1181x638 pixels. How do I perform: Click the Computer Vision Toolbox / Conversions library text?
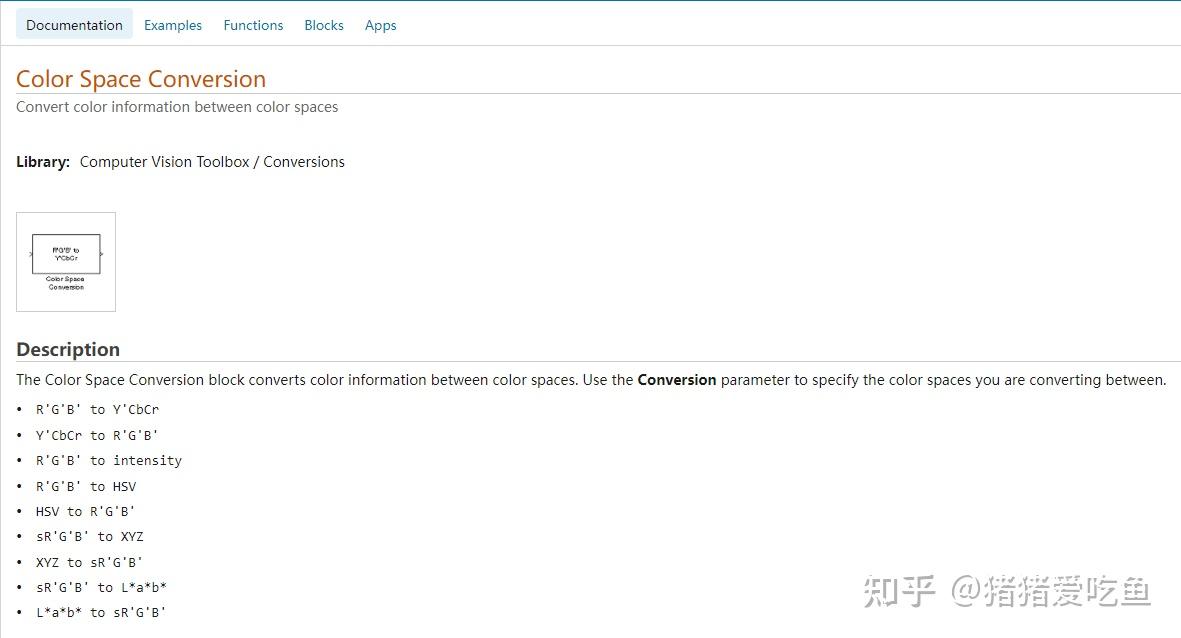(x=212, y=162)
